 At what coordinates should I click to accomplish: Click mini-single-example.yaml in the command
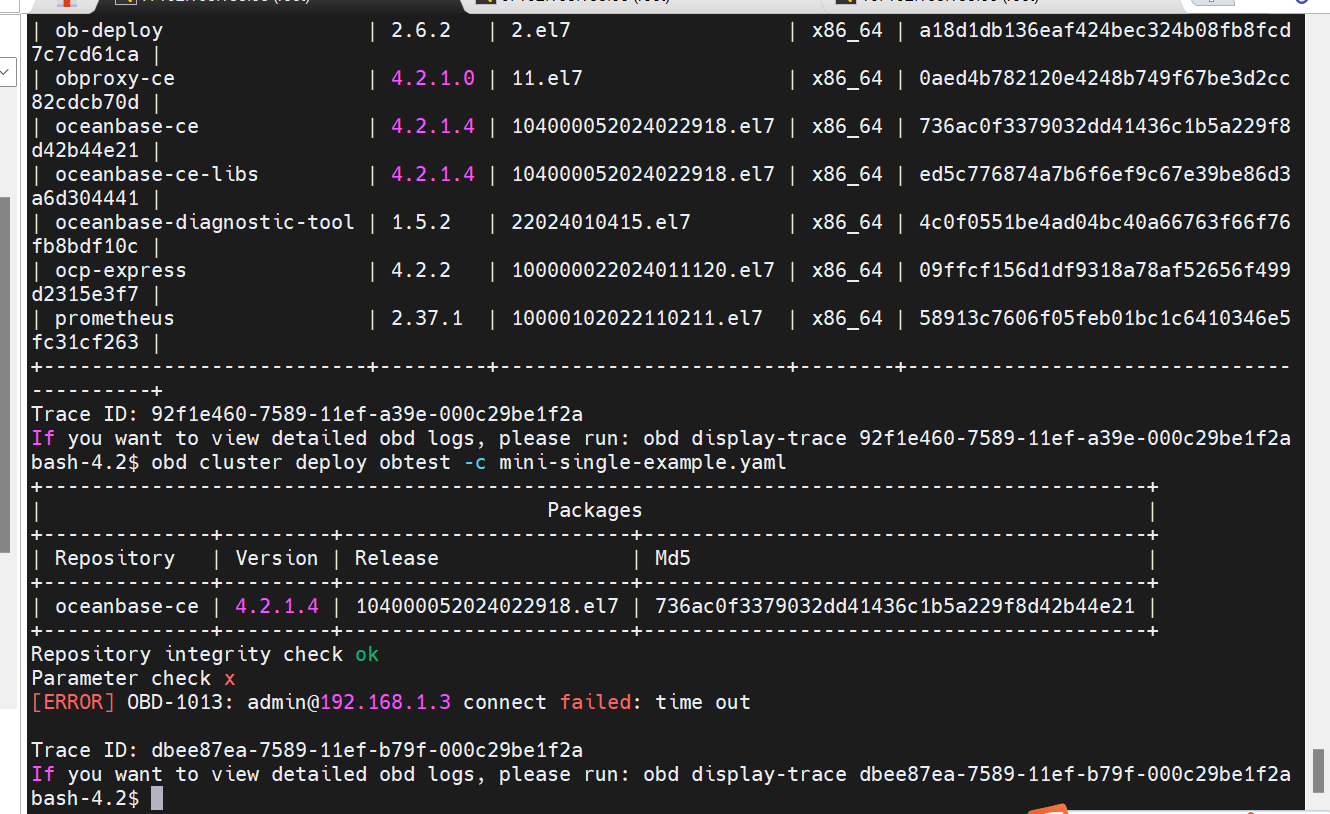(x=642, y=462)
